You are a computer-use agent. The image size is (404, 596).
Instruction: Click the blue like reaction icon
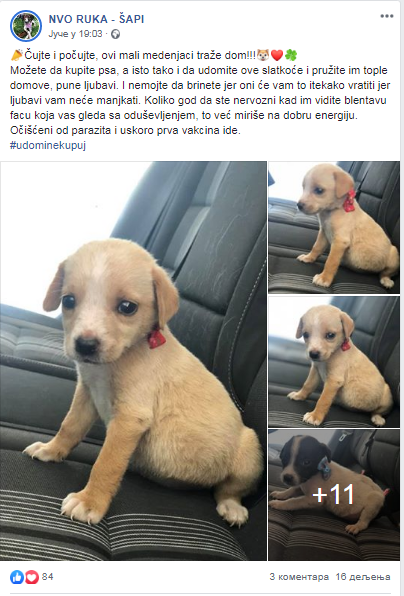[x=17, y=577]
